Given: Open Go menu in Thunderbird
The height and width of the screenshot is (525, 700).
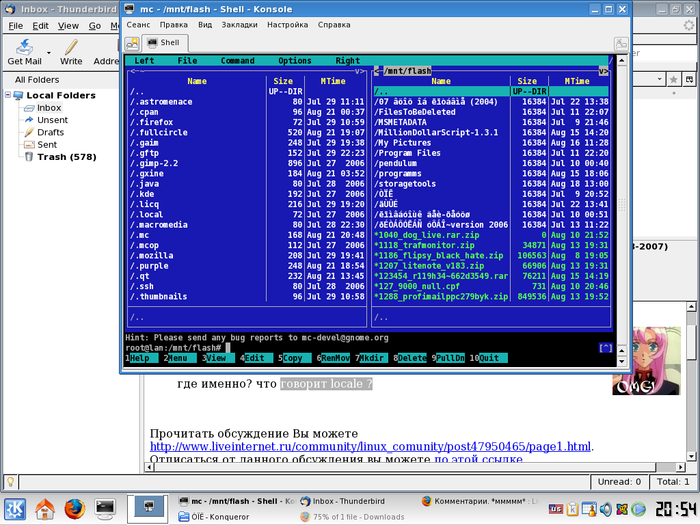Looking at the screenshot, I should (x=94, y=26).
